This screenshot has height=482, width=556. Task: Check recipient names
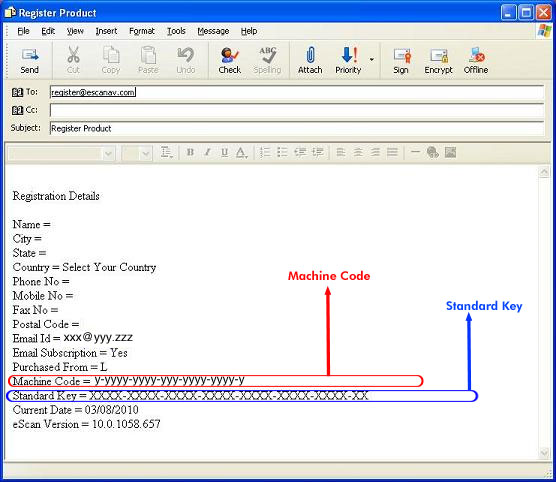click(x=230, y=60)
